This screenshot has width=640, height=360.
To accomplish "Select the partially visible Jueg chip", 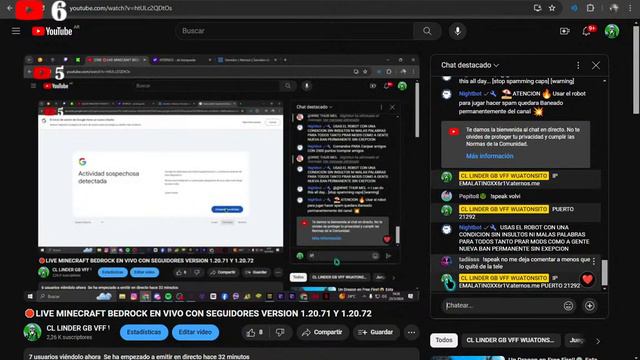I will 576,340.
